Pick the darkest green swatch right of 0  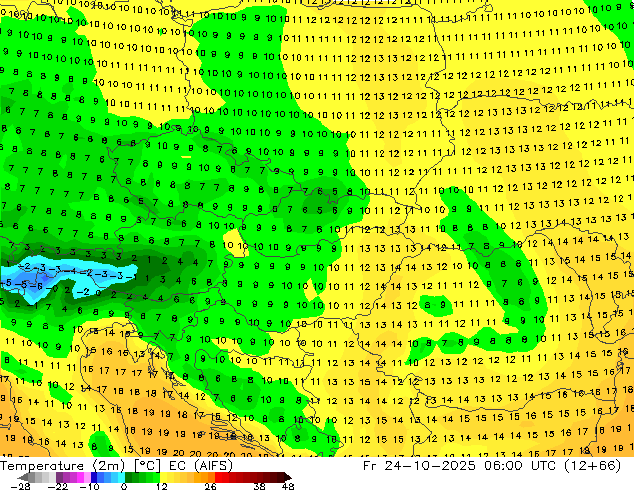click(128, 477)
